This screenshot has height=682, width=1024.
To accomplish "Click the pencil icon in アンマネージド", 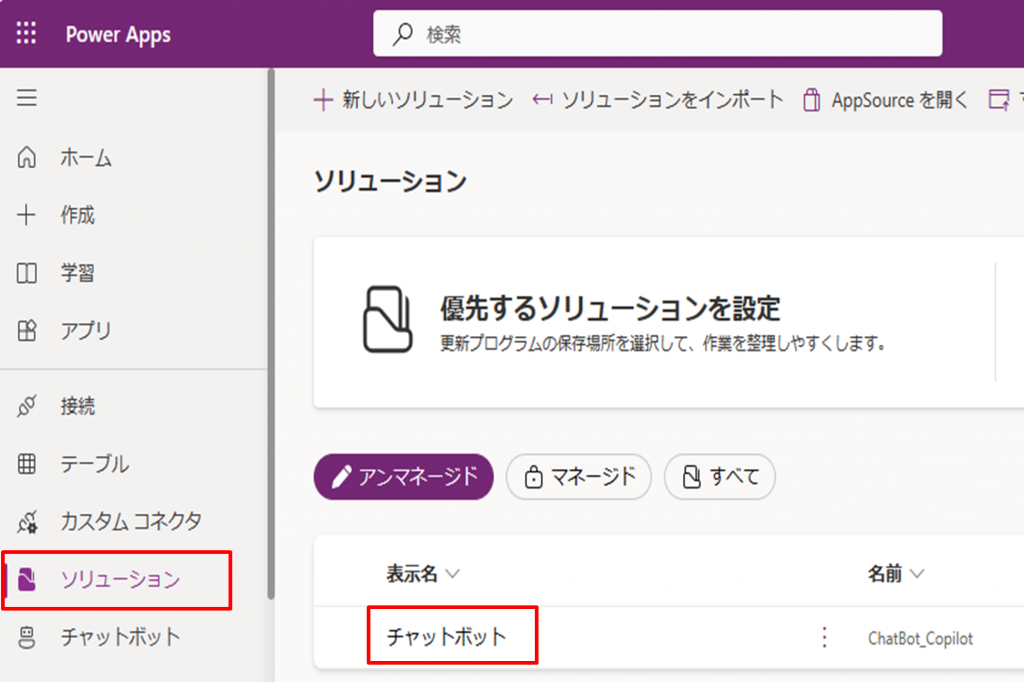I will (x=341, y=477).
